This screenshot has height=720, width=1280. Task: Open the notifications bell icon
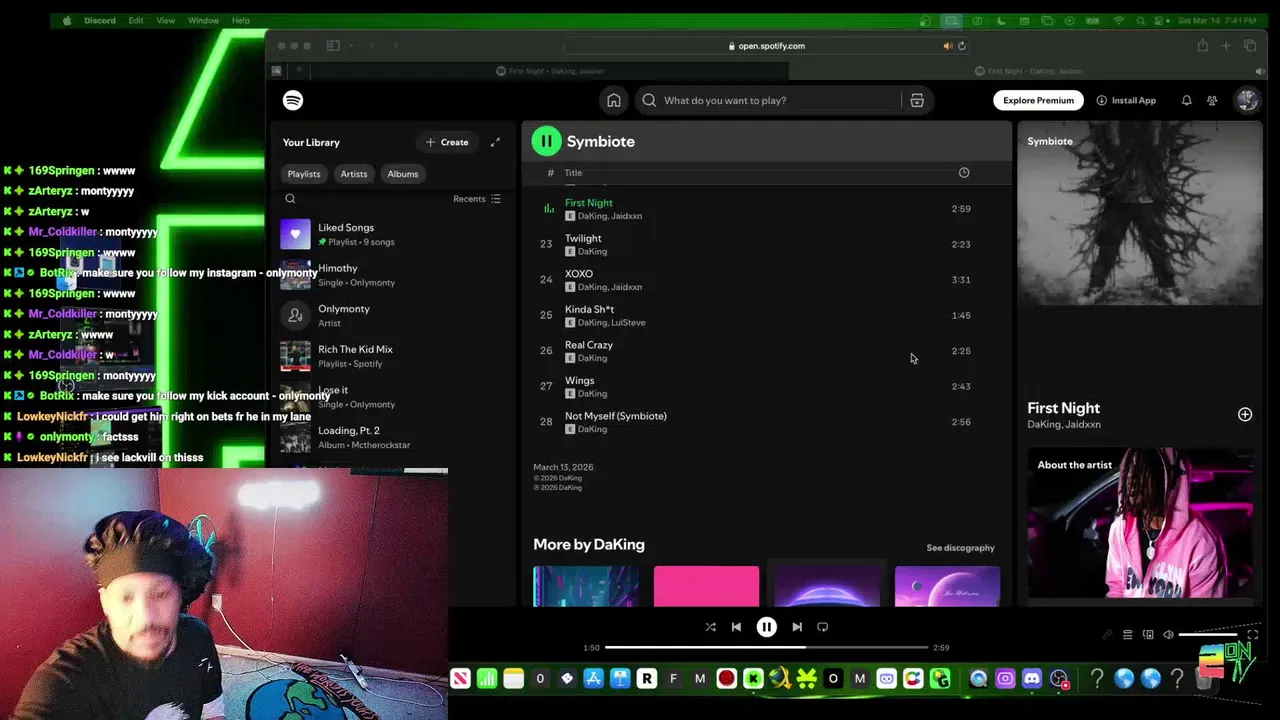point(1186,100)
